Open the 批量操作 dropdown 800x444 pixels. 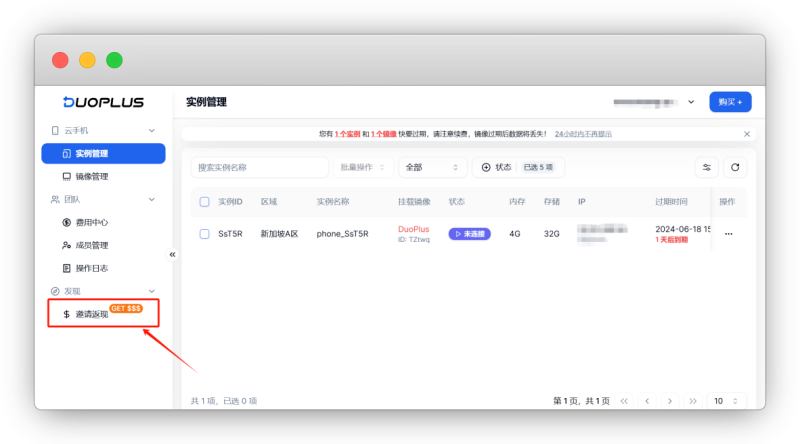tap(363, 167)
